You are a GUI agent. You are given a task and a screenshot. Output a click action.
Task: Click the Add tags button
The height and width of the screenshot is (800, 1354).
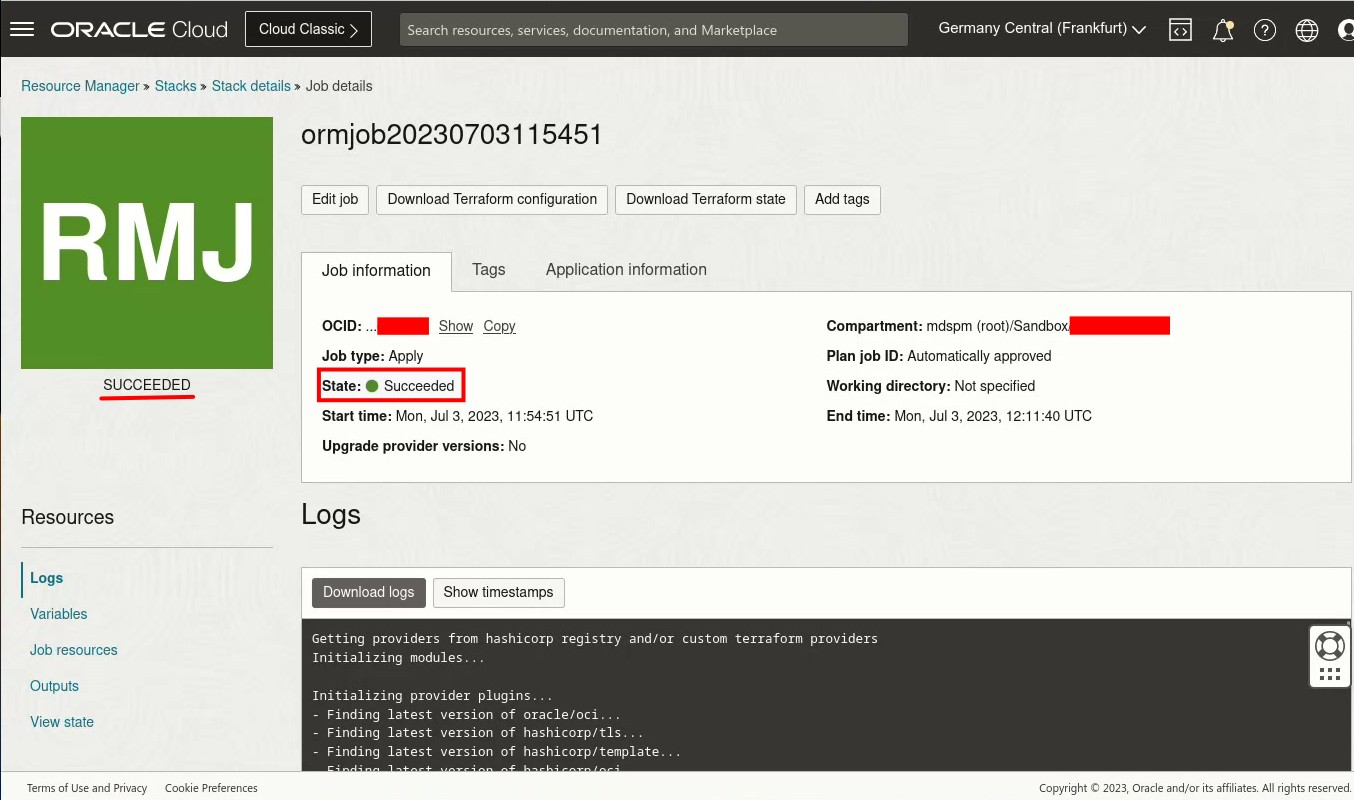(842, 199)
